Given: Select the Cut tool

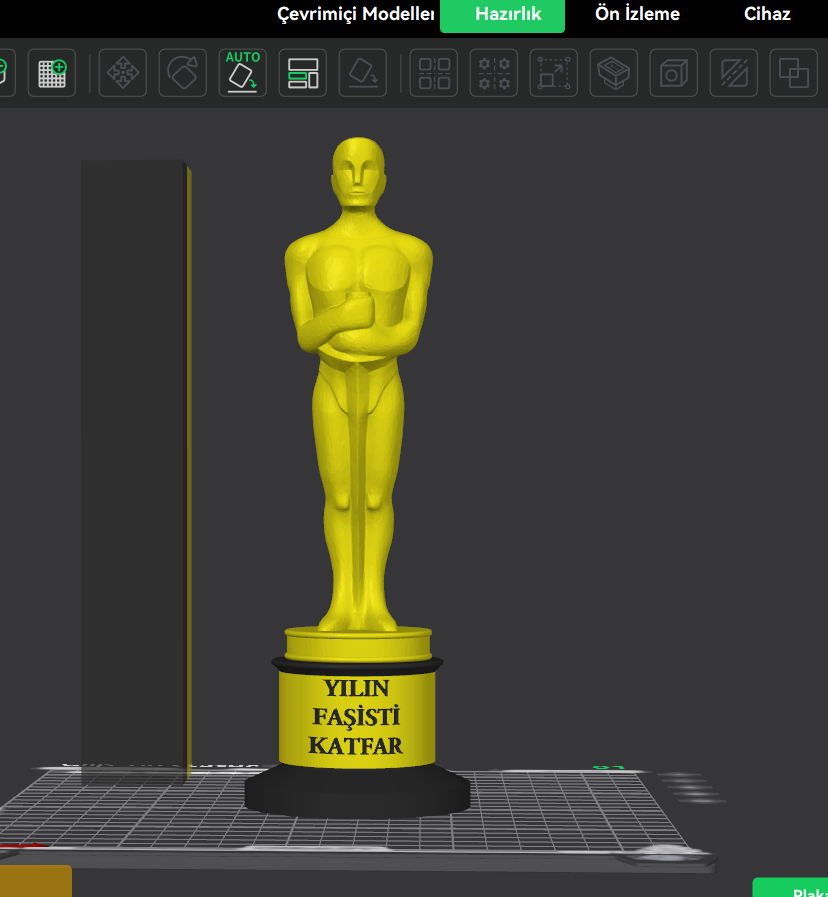Looking at the screenshot, I should pyautogui.click(x=734, y=73).
